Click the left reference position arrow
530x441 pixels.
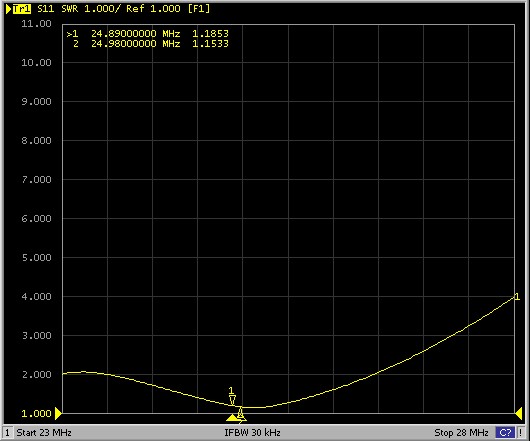coord(58,413)
